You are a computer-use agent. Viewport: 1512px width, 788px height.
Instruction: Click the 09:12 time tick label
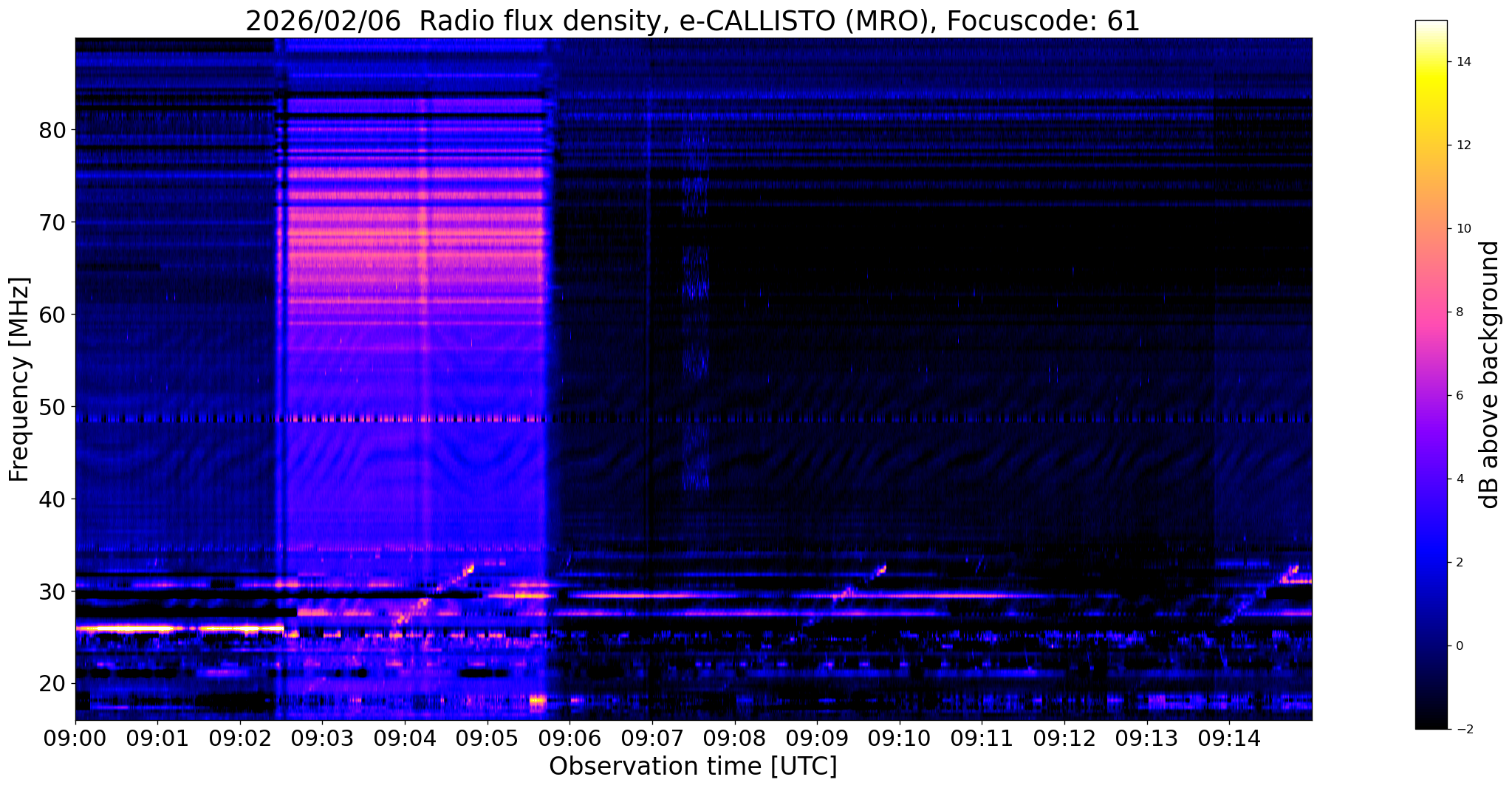click(1064, 739)
